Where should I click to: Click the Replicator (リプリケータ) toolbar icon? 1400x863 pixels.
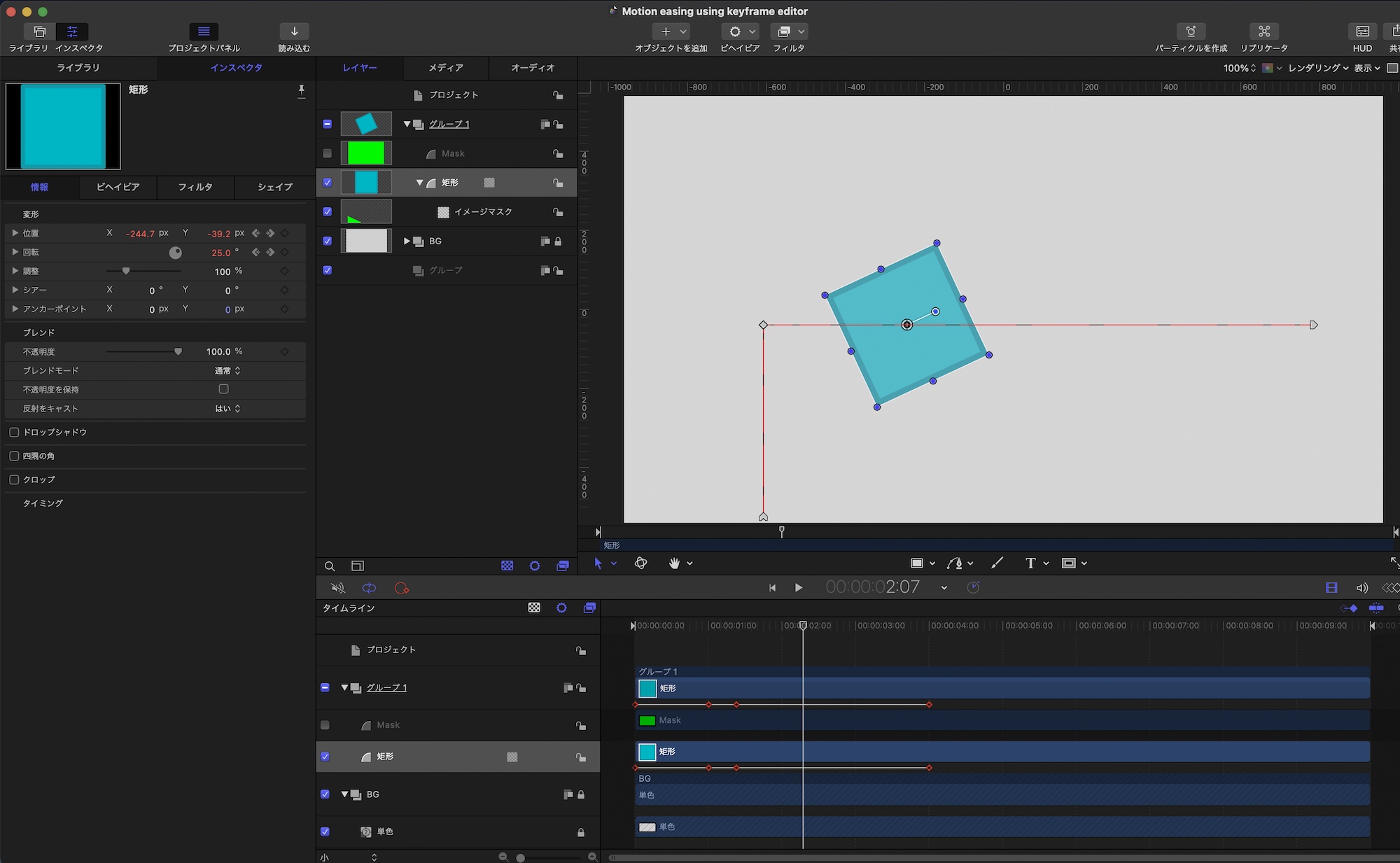point(1263,31)
